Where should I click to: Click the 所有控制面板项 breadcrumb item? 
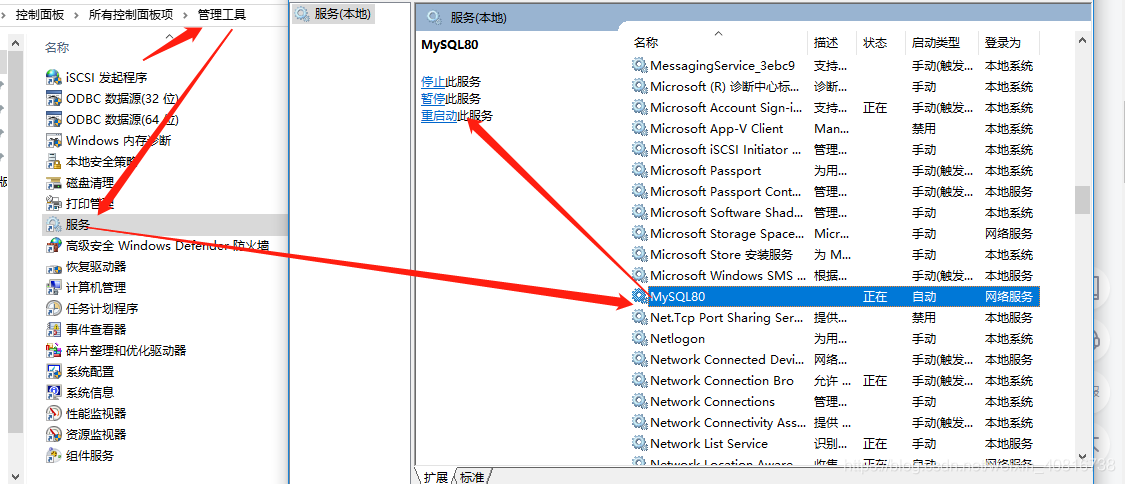[x=131, y=14]
